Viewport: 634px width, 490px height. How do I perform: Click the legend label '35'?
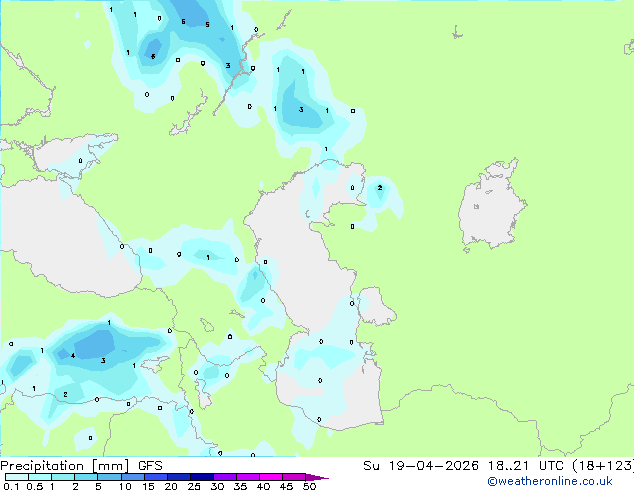pos(240,486)
